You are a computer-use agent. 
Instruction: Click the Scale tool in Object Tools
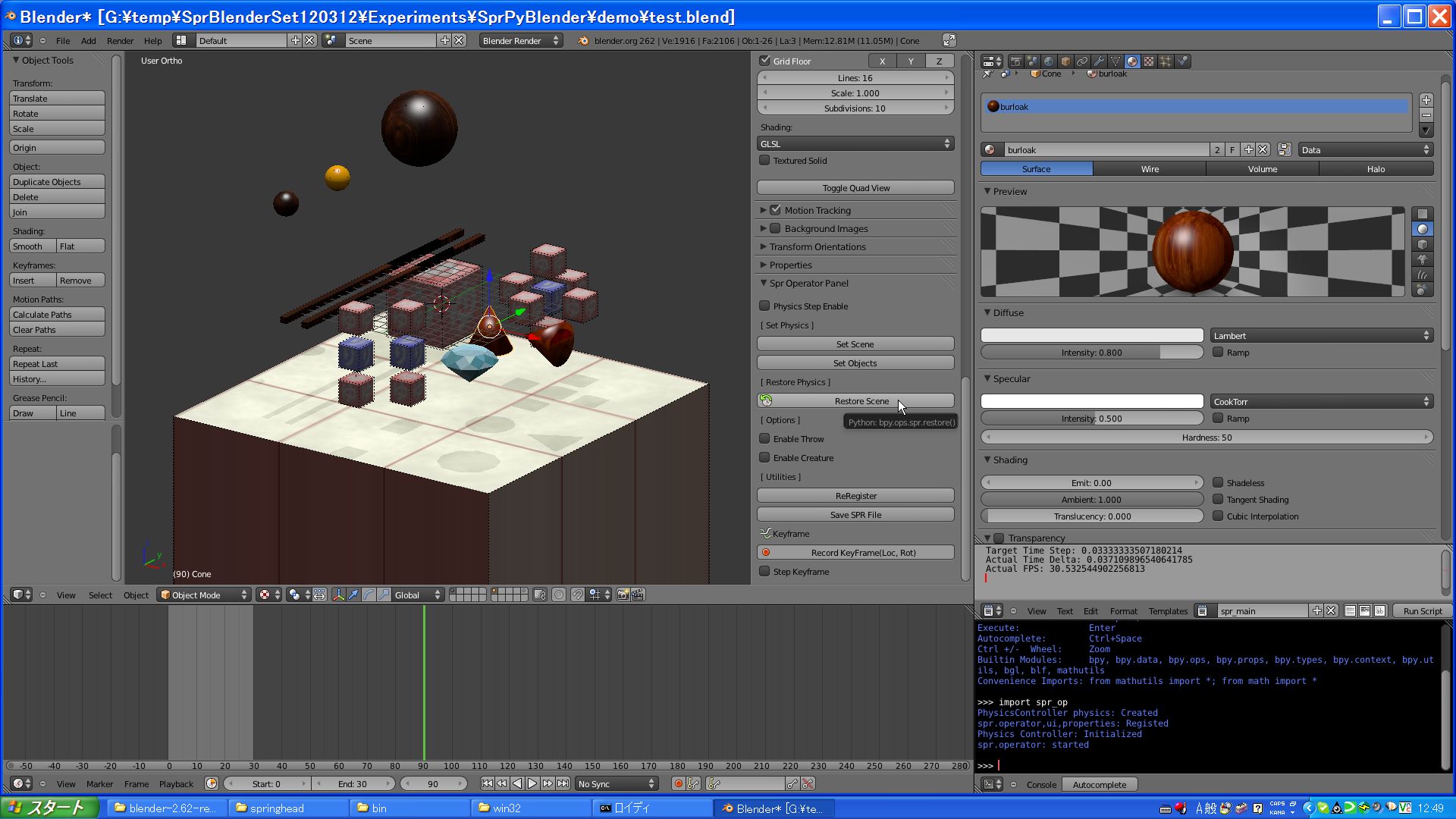point(57,128)
